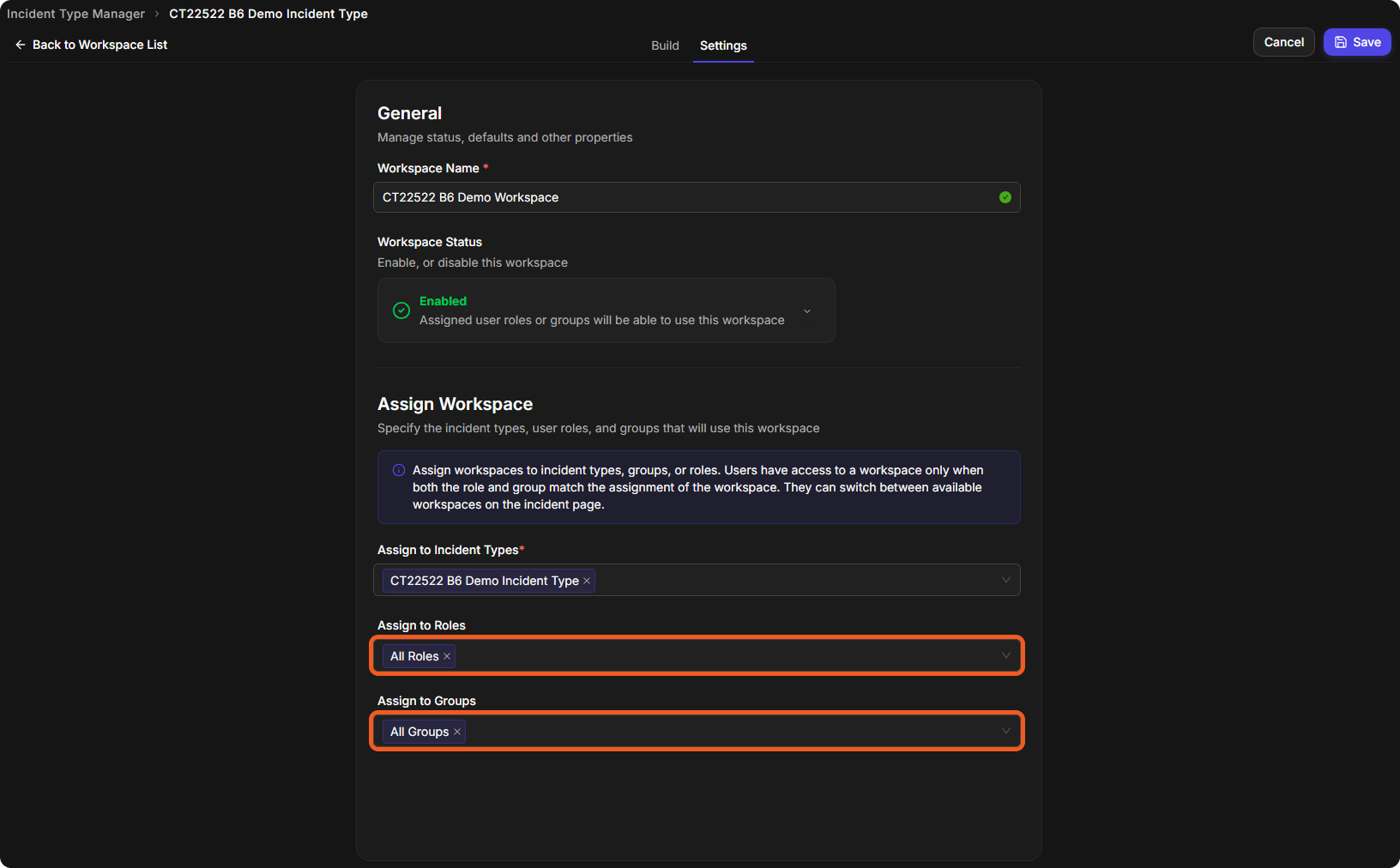Open the Assign to Roles dropdown arrow
This screenshot has height=868, width=1400.
pos(1006,655)
